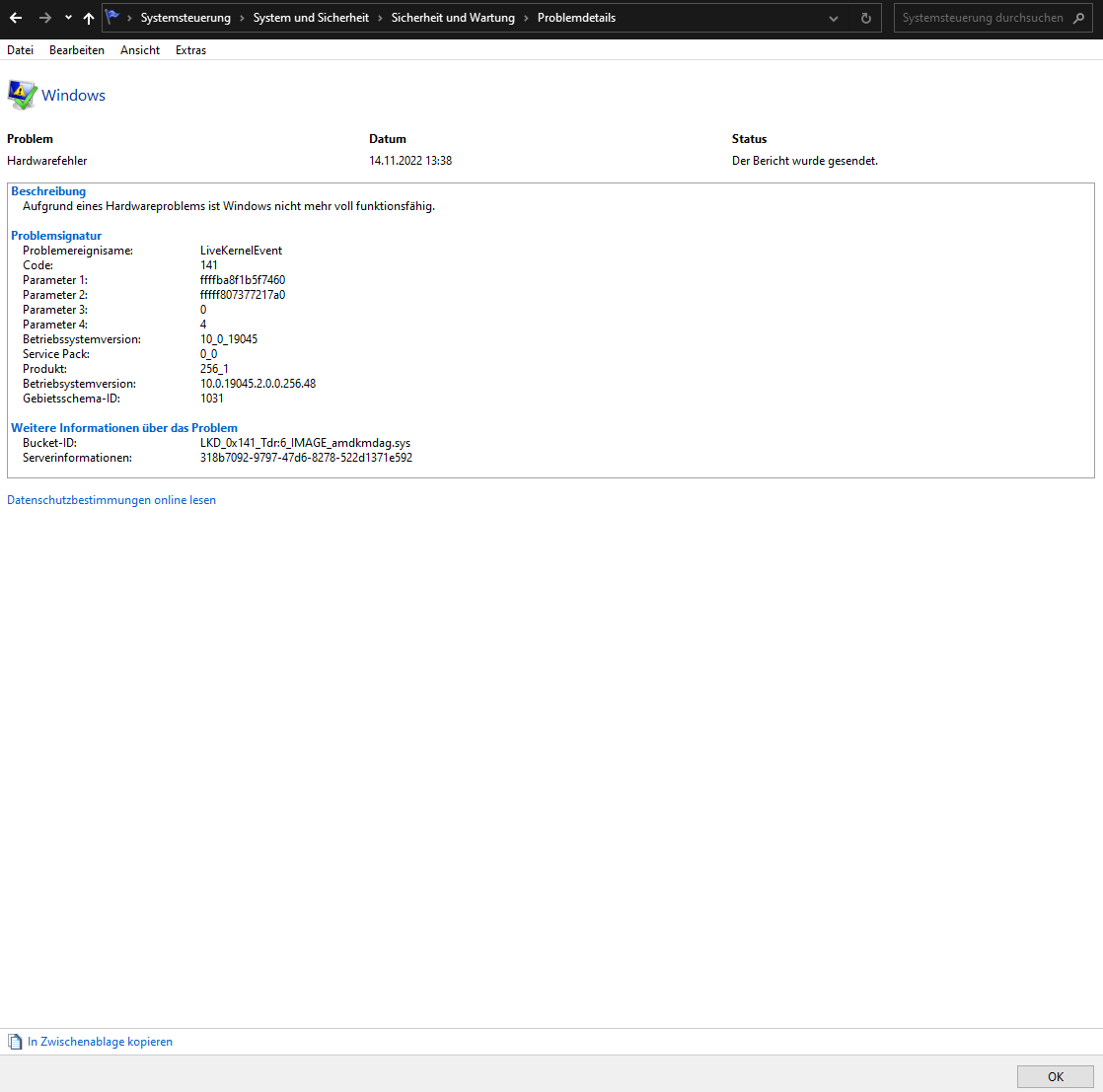Select the LiveKernelEvent value
This screenshot has height=1092, width=1103.
242,251
